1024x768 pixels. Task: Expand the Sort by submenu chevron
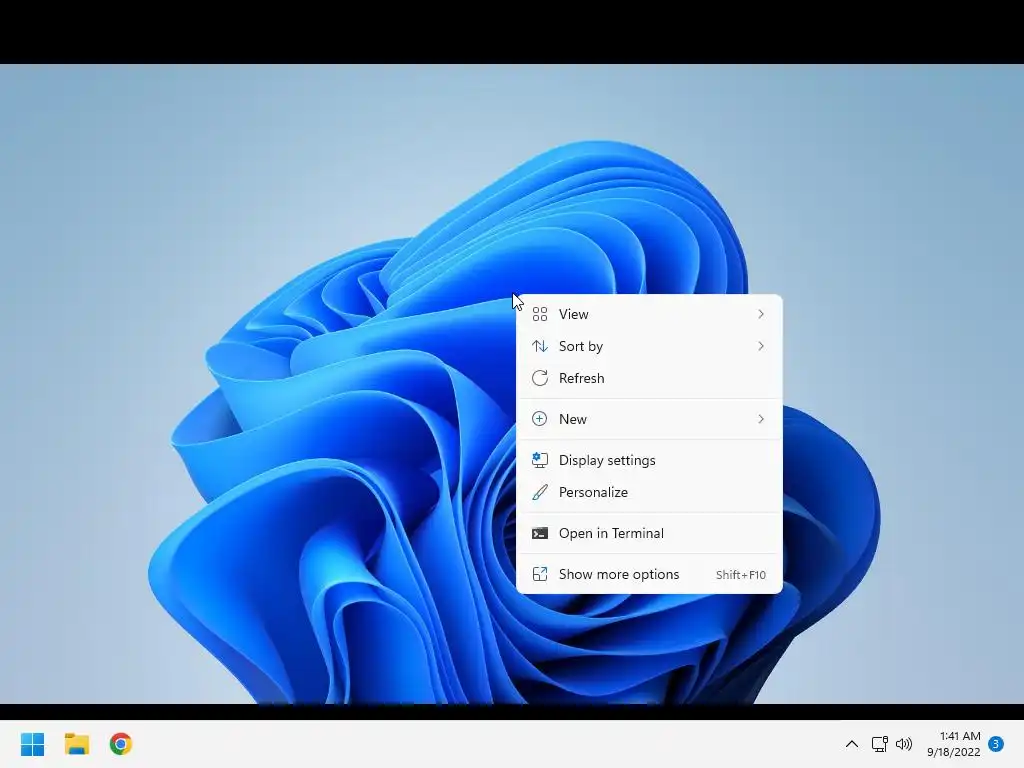(761, 346)
